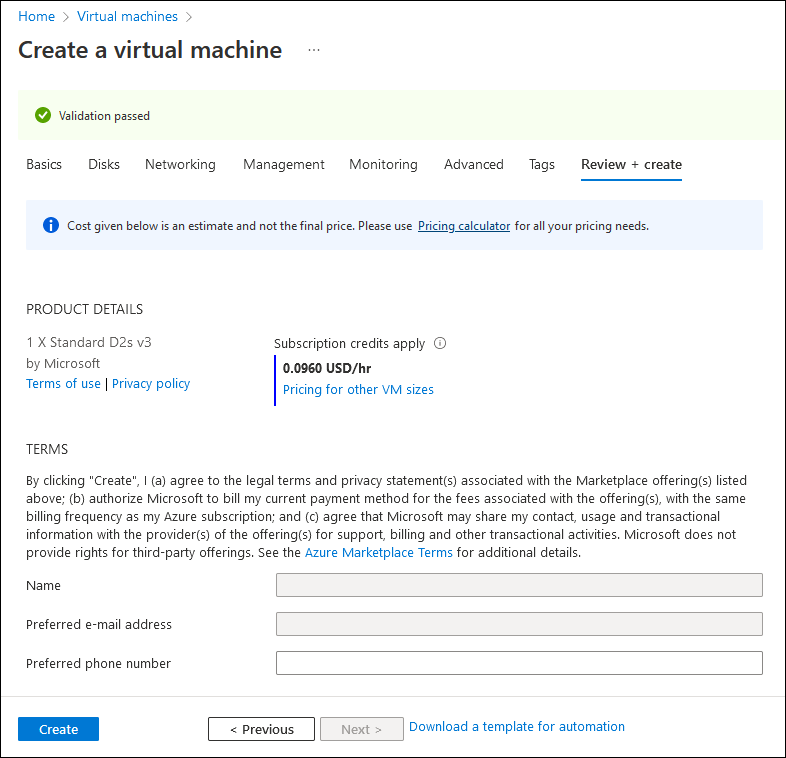Click the 1 X Standard D2s v3 text
The height and width of the screenshot is (758, 786).
tap(89, 342)
